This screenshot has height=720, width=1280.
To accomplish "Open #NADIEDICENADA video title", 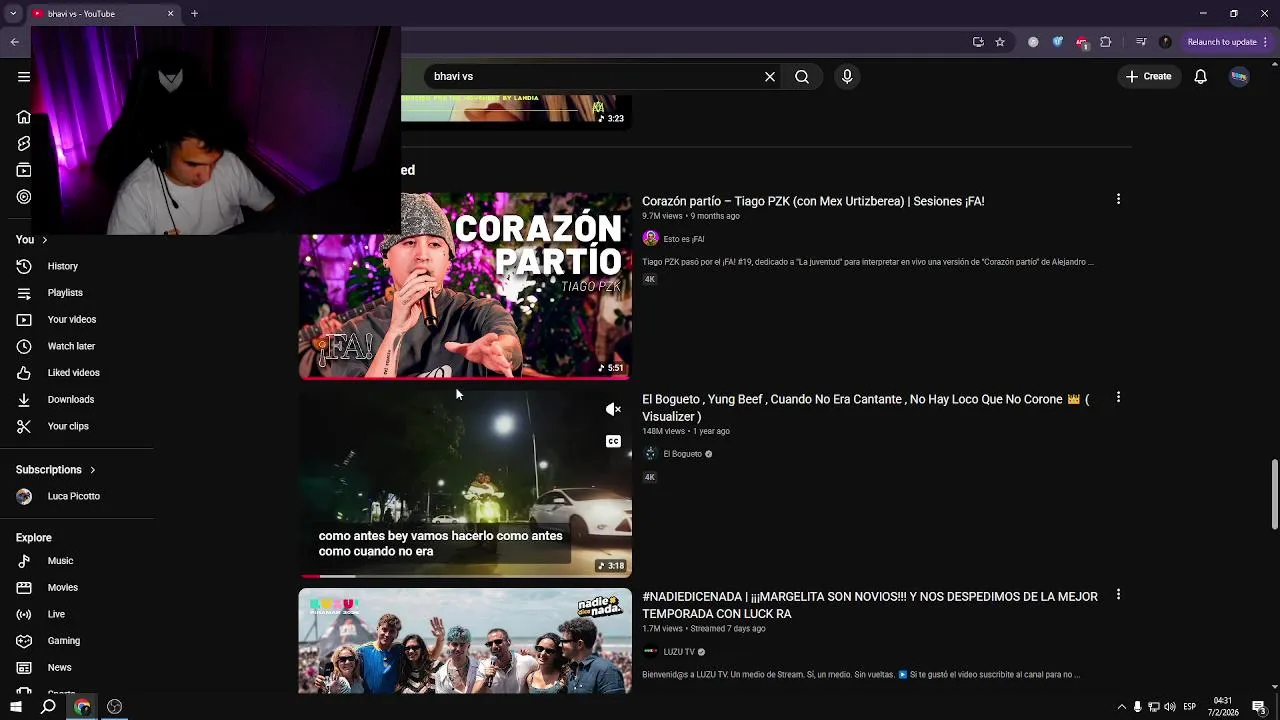I will pyautogui.click(x=870, y=605).
